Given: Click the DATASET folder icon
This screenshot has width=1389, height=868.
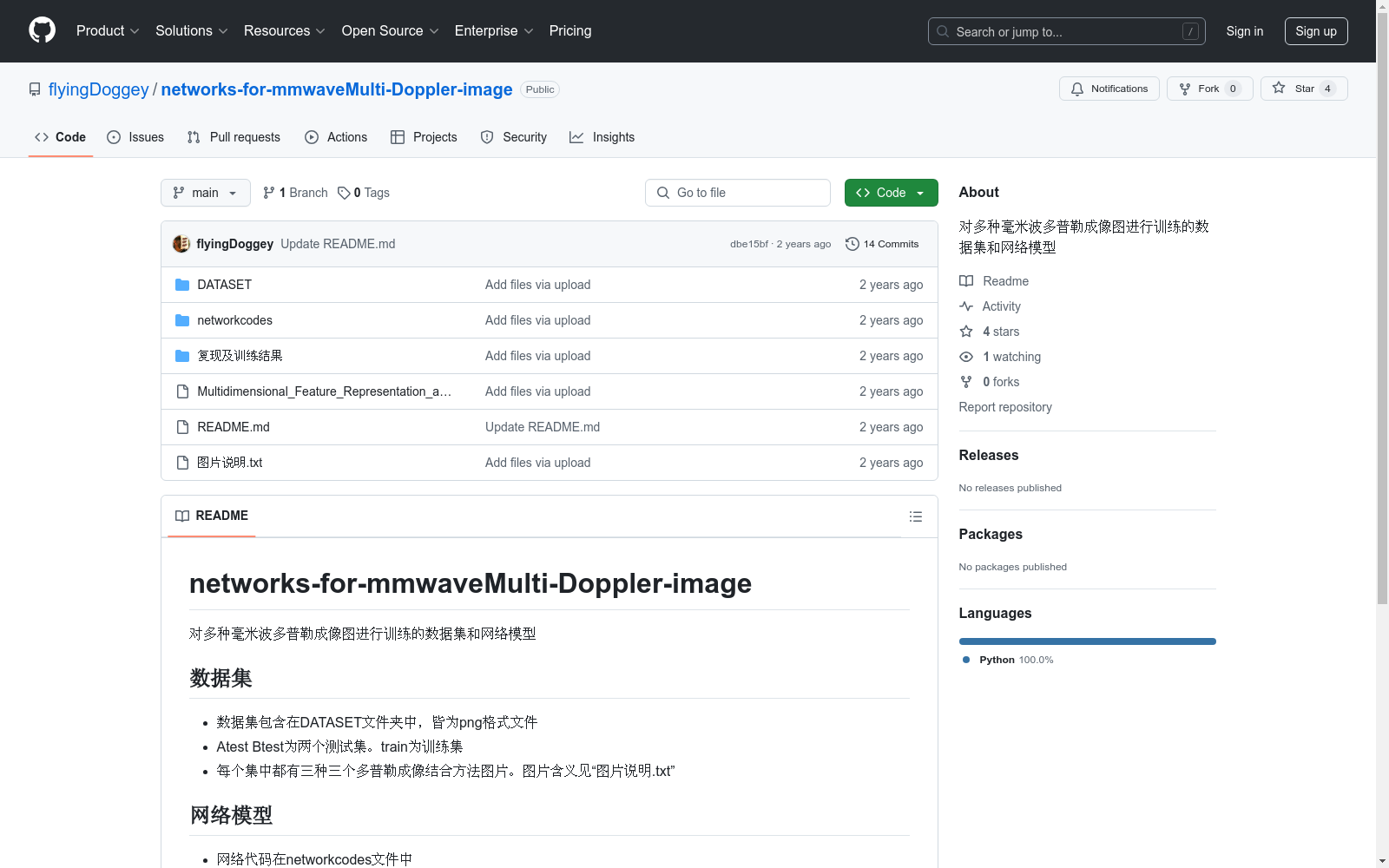Looking at the screenshot, I should coord(182,285).
